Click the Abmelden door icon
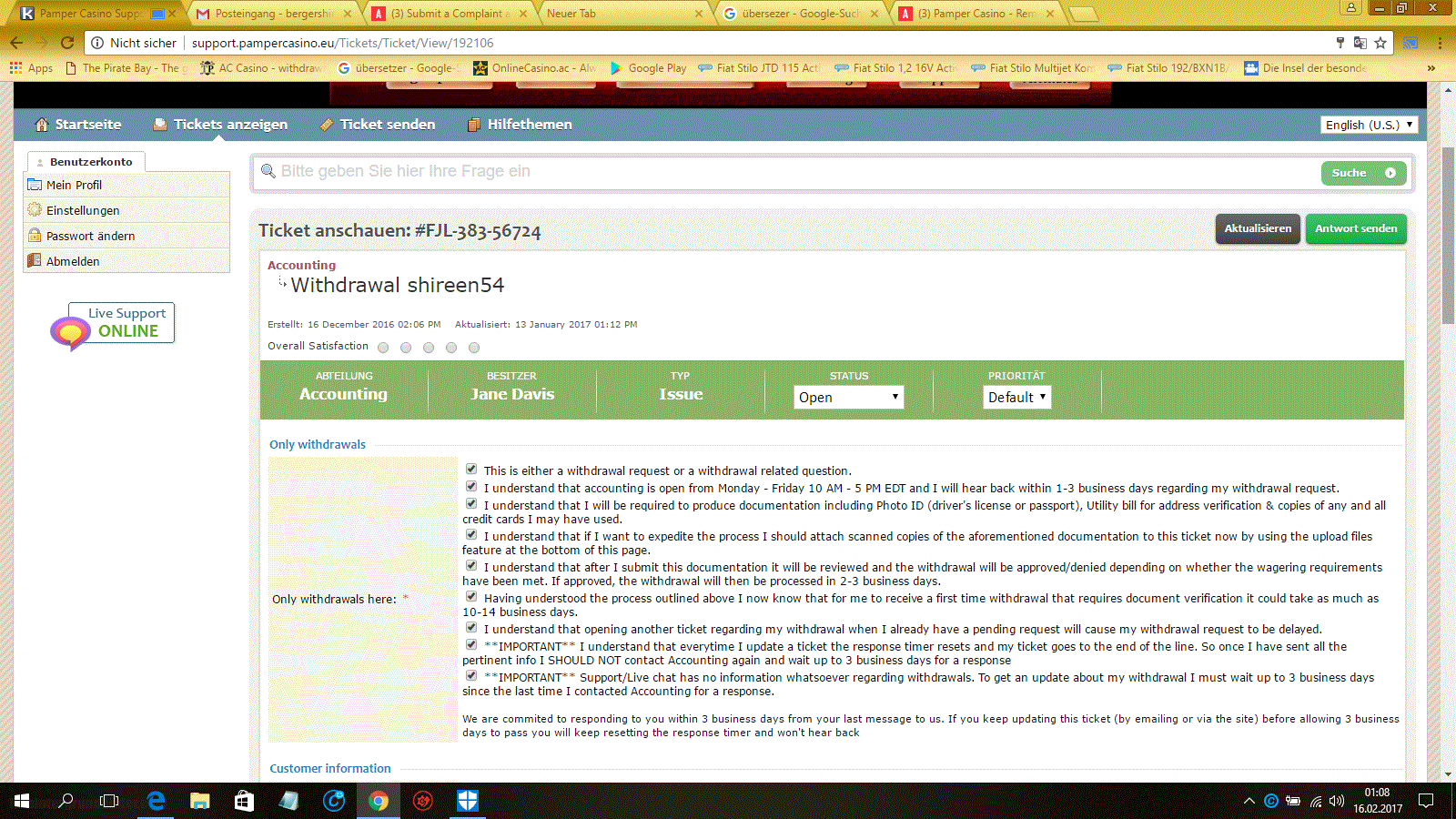Screen dimensions: 1456x819 [35, 260]
